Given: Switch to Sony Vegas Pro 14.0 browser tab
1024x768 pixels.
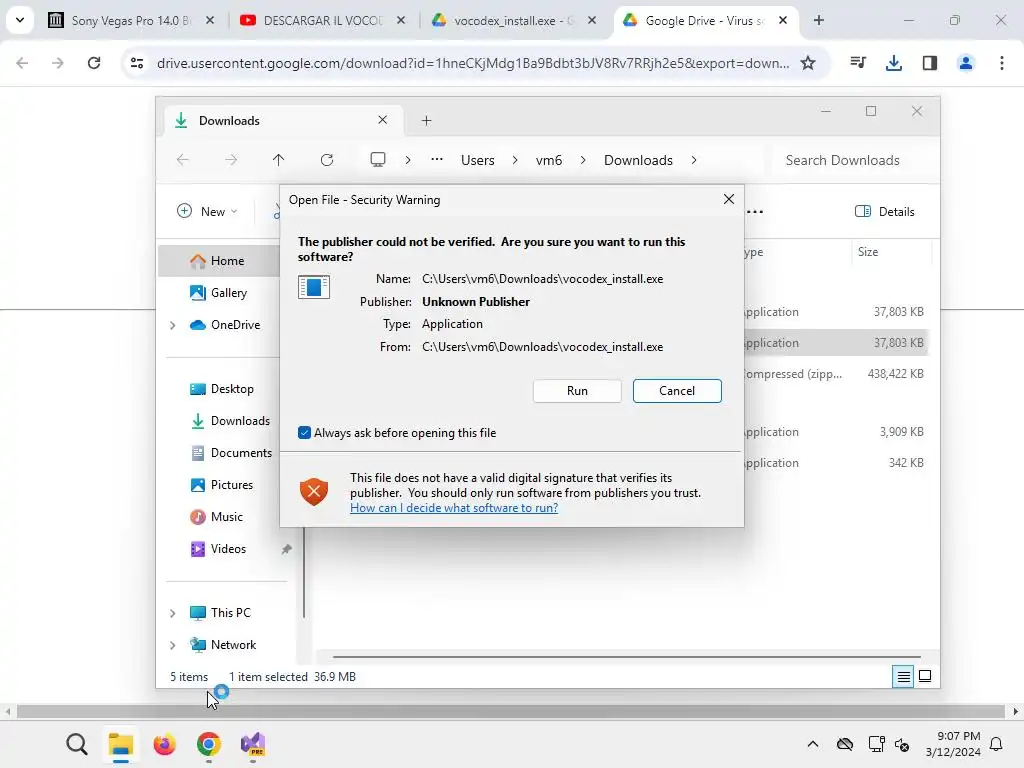Looking at the screenshot, I should click(131, 20).
